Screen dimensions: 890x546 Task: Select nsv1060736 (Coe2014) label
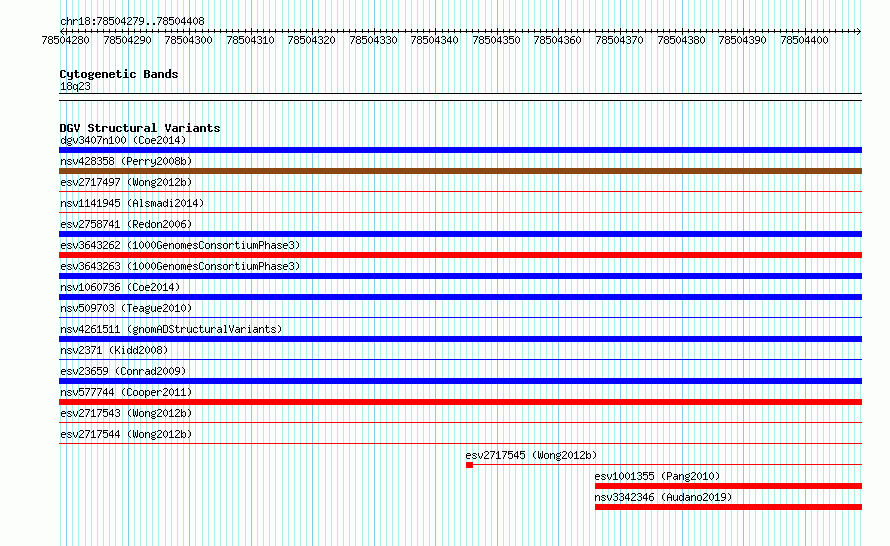tap(120, 287)
